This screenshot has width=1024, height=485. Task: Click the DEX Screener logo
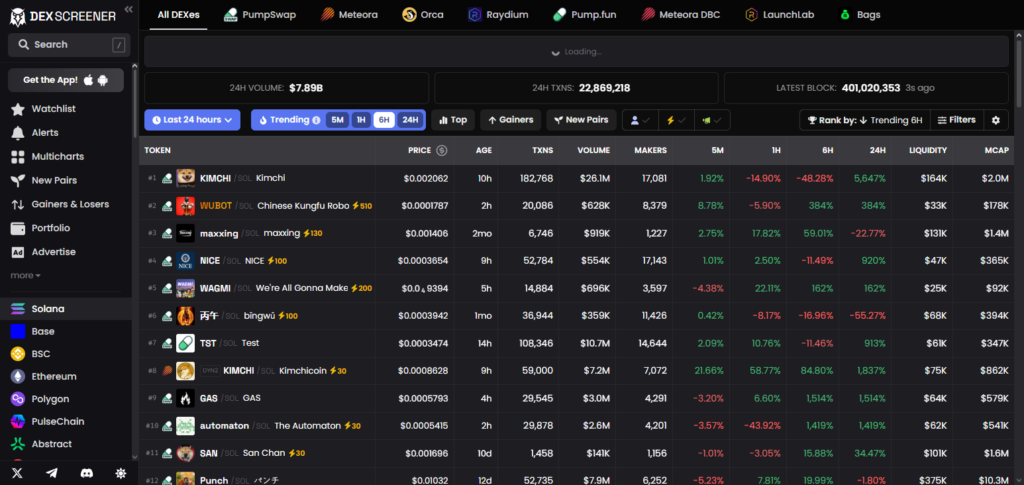(63, 17)
